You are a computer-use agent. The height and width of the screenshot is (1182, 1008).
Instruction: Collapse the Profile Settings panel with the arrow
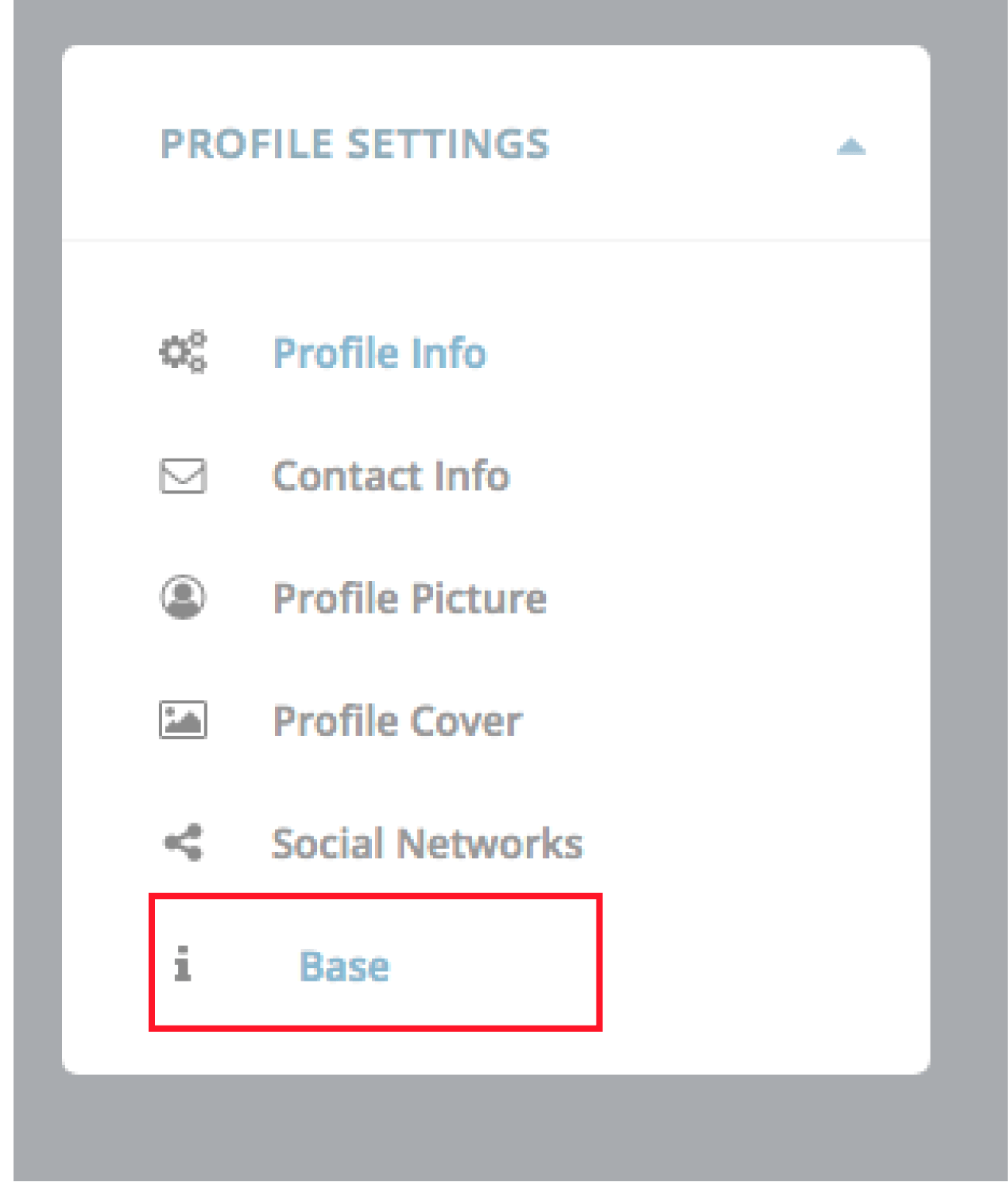(851, 146)
